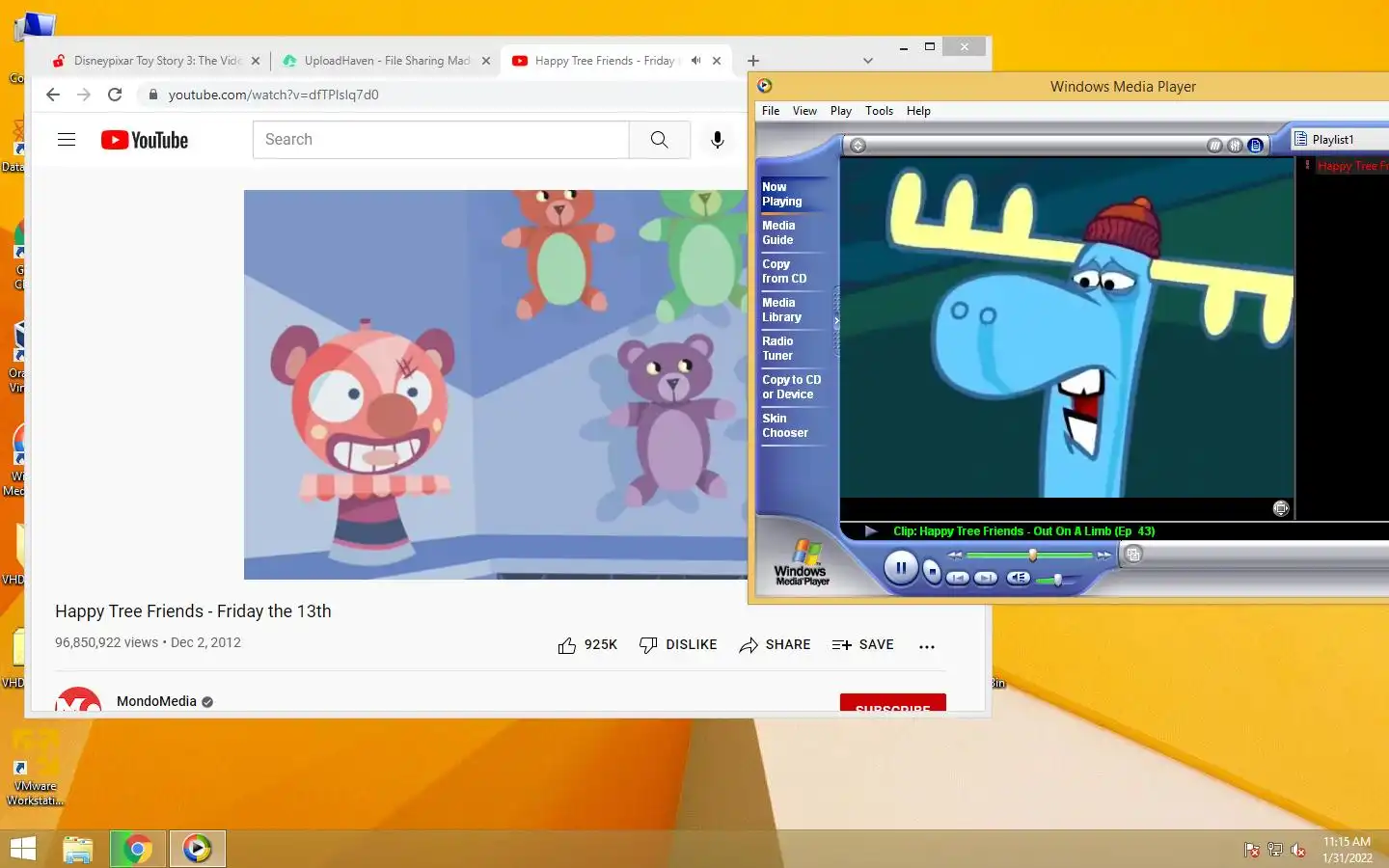This screenshot has width=1389, height=868.
Task: Save the video to a playlist
Action: (x=862, y=645)
